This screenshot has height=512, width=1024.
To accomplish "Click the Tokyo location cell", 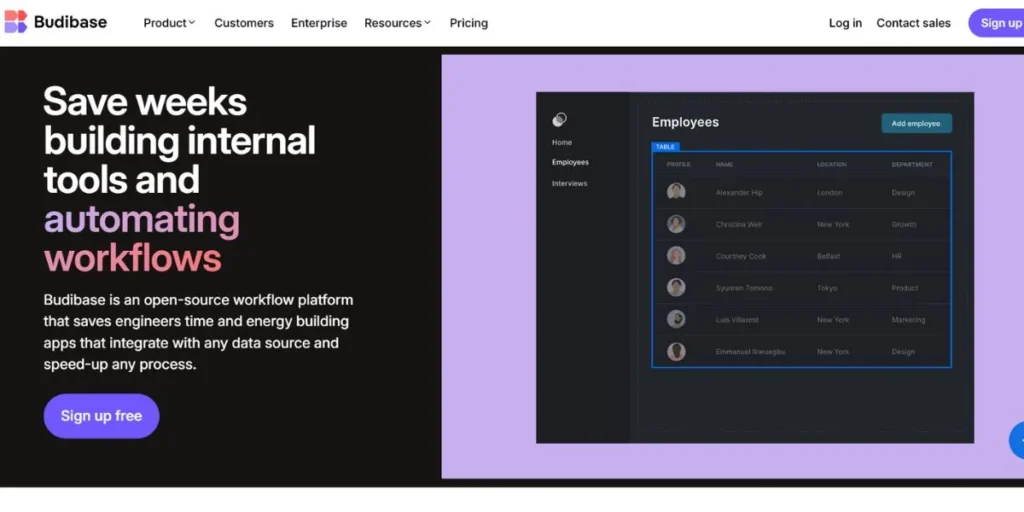I will pos(827,288).
